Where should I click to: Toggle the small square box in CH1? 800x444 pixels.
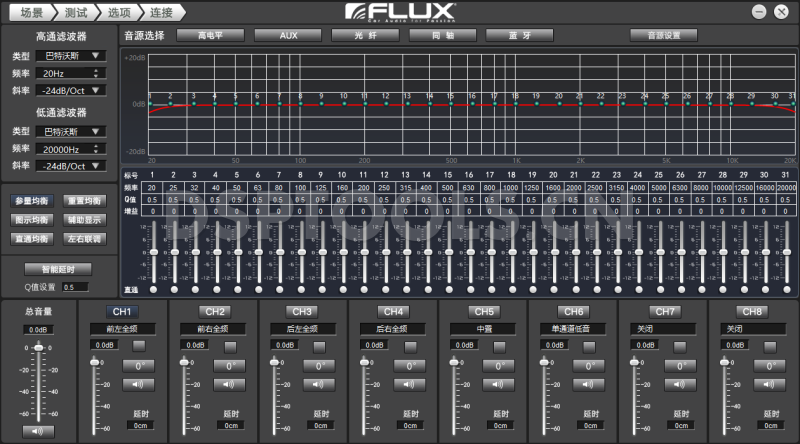(x=138, y=345)
